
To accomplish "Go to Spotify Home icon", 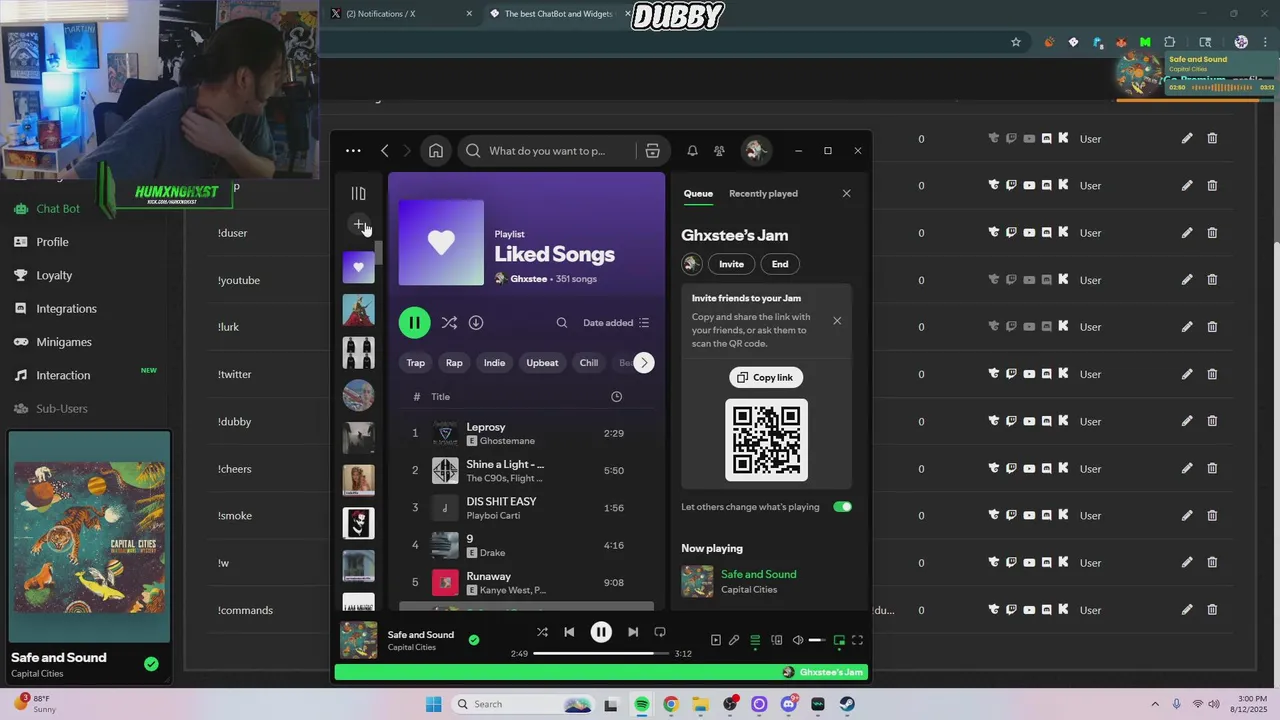I will click(x=436, y=151).
